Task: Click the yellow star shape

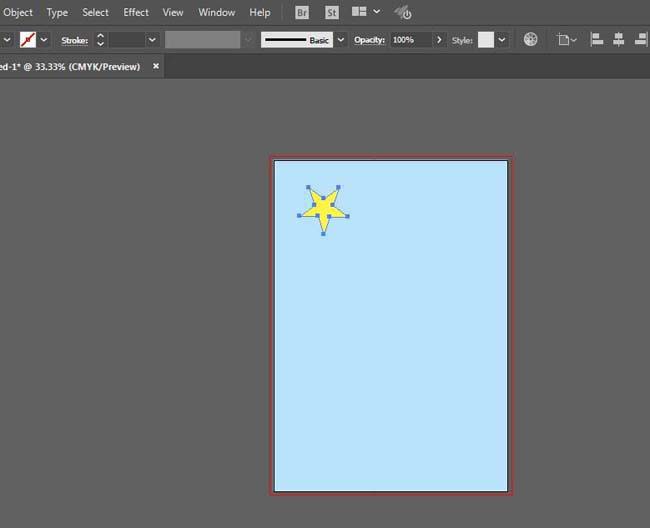Action: 323,209
